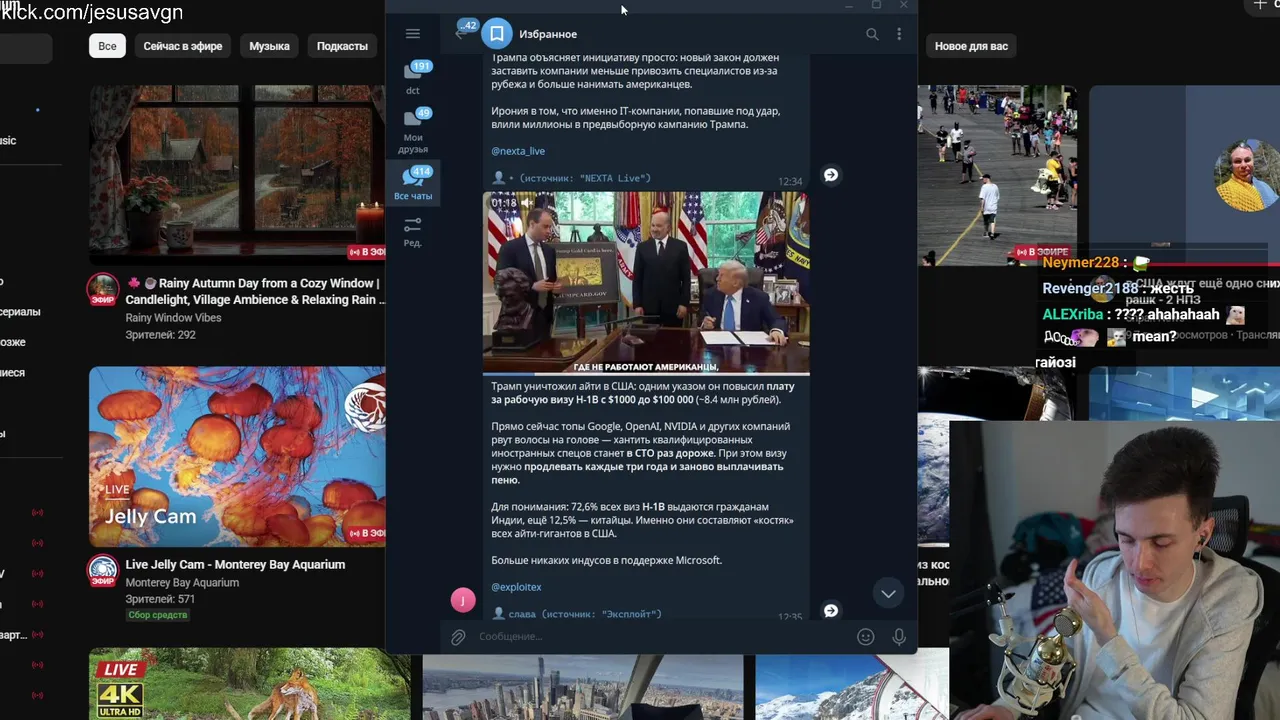
Task: Select the Новое для вас filter
Action: [x=971, y=46]
